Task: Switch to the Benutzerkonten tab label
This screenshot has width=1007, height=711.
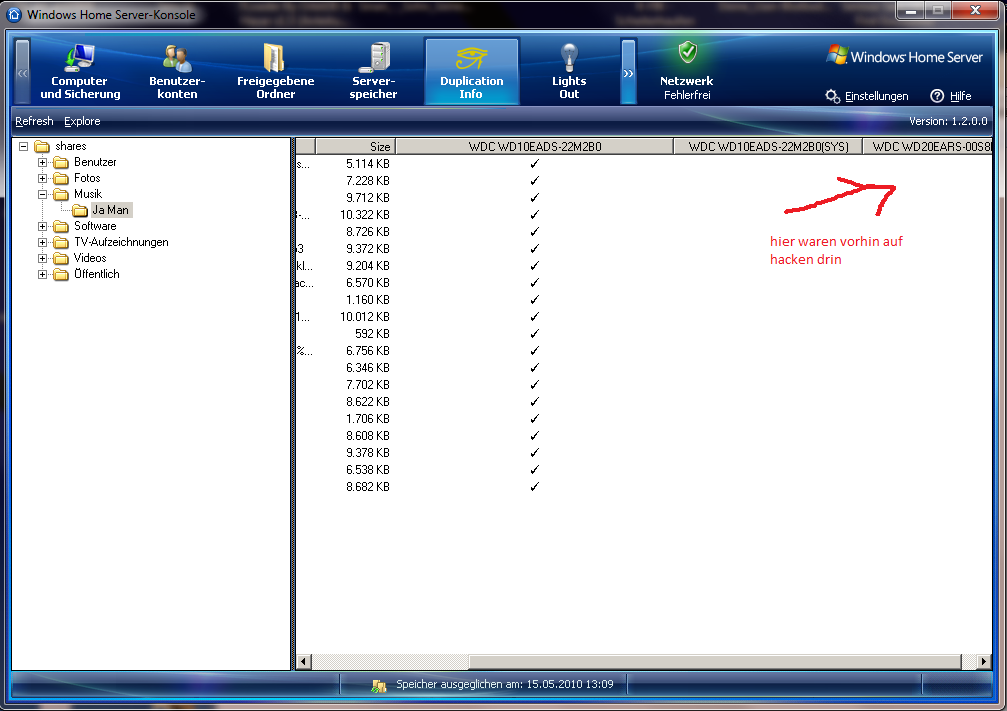Action: (177, 87)
